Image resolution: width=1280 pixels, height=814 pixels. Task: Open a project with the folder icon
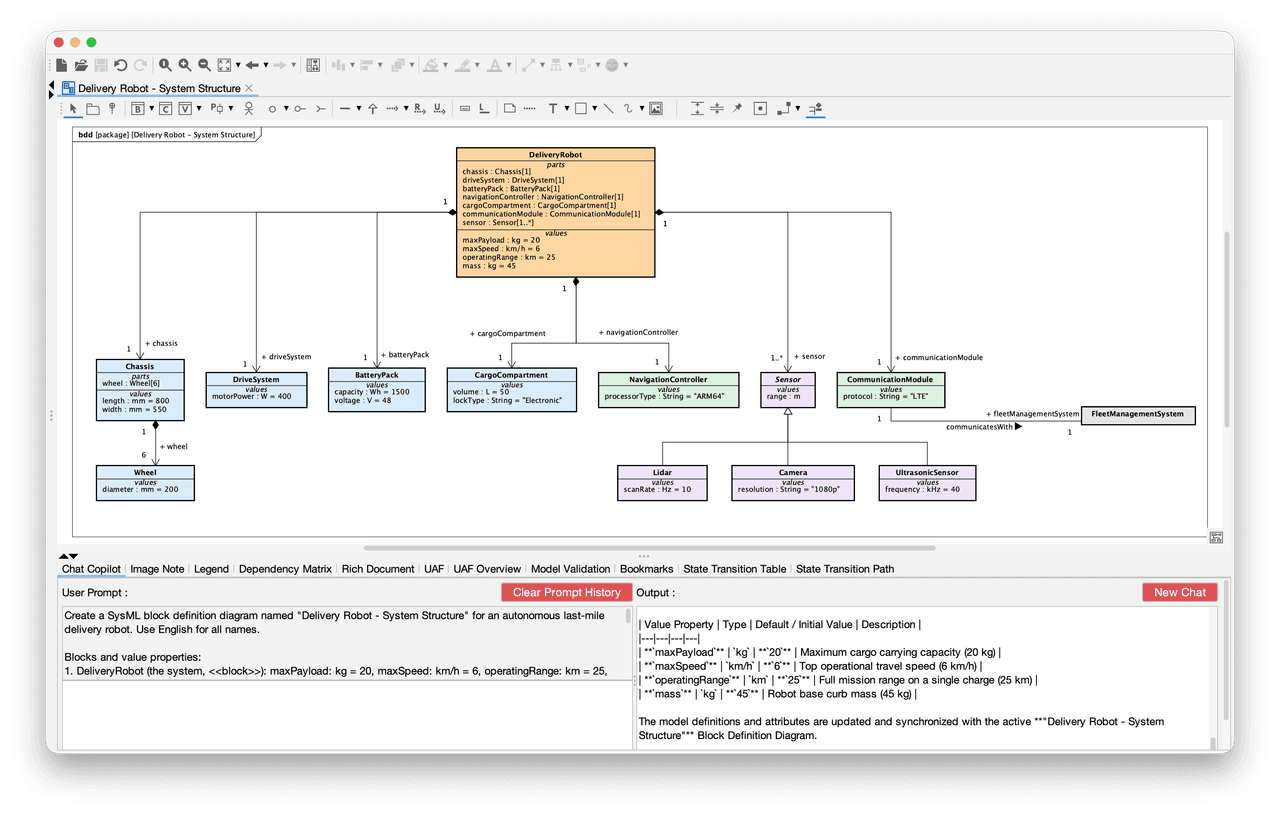click(x=81, y=65)
